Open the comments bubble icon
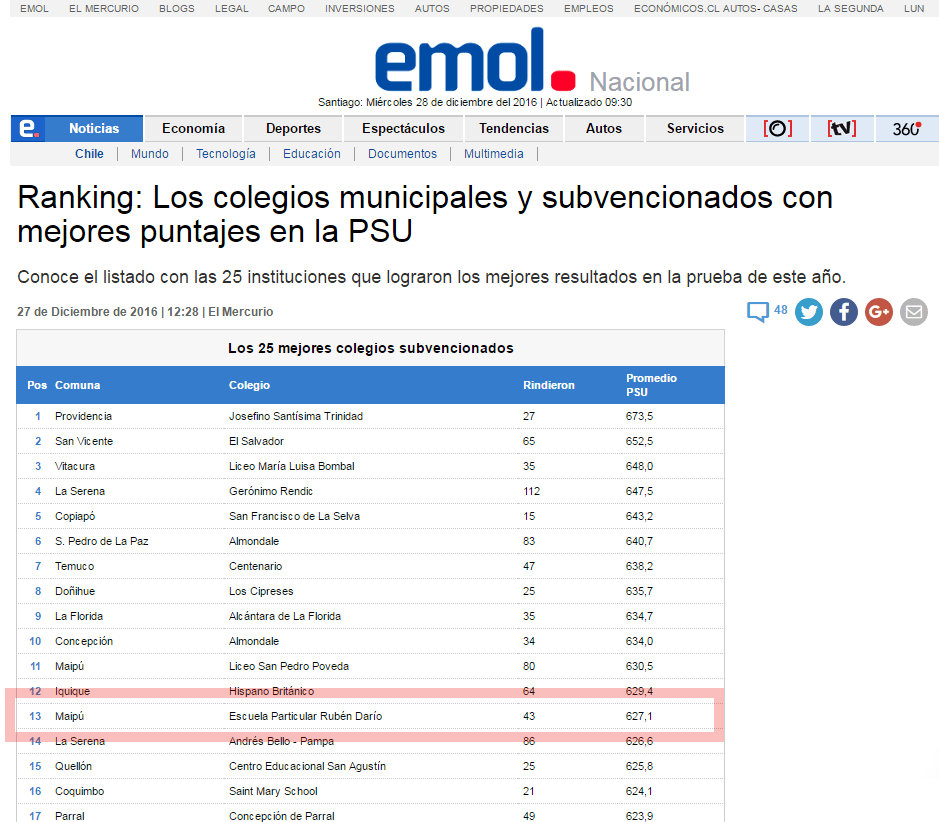 tap(758, 312)
